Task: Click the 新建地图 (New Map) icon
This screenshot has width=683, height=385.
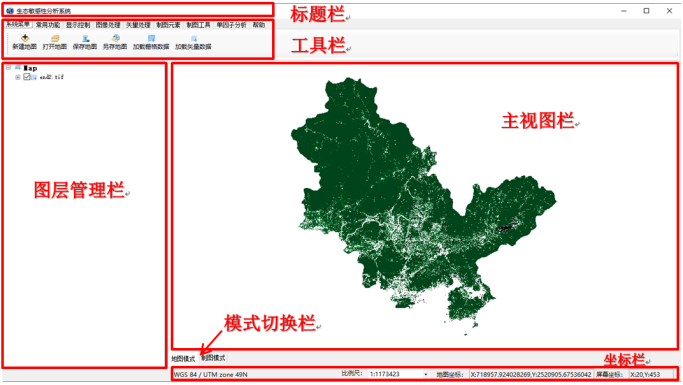Action: pyautogui.click(x=25, y=38)
